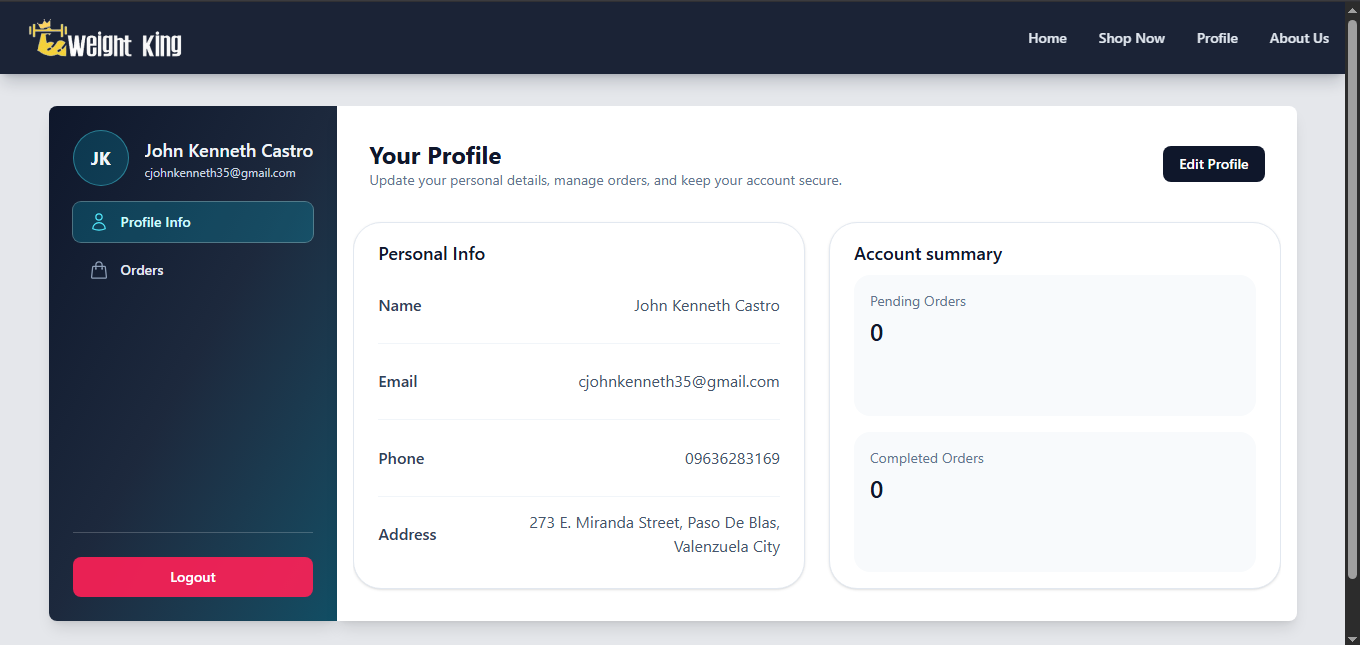Click the scrollbar down arrow
This screenshot has height=645, width=1360.
point(1352,637)
